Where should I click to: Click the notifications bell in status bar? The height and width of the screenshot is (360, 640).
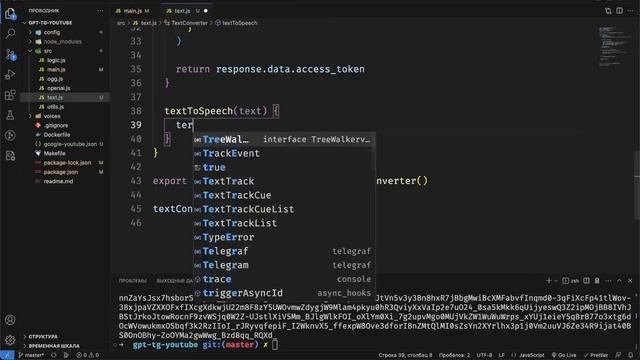pyautogui.click(x=631, y=355)
